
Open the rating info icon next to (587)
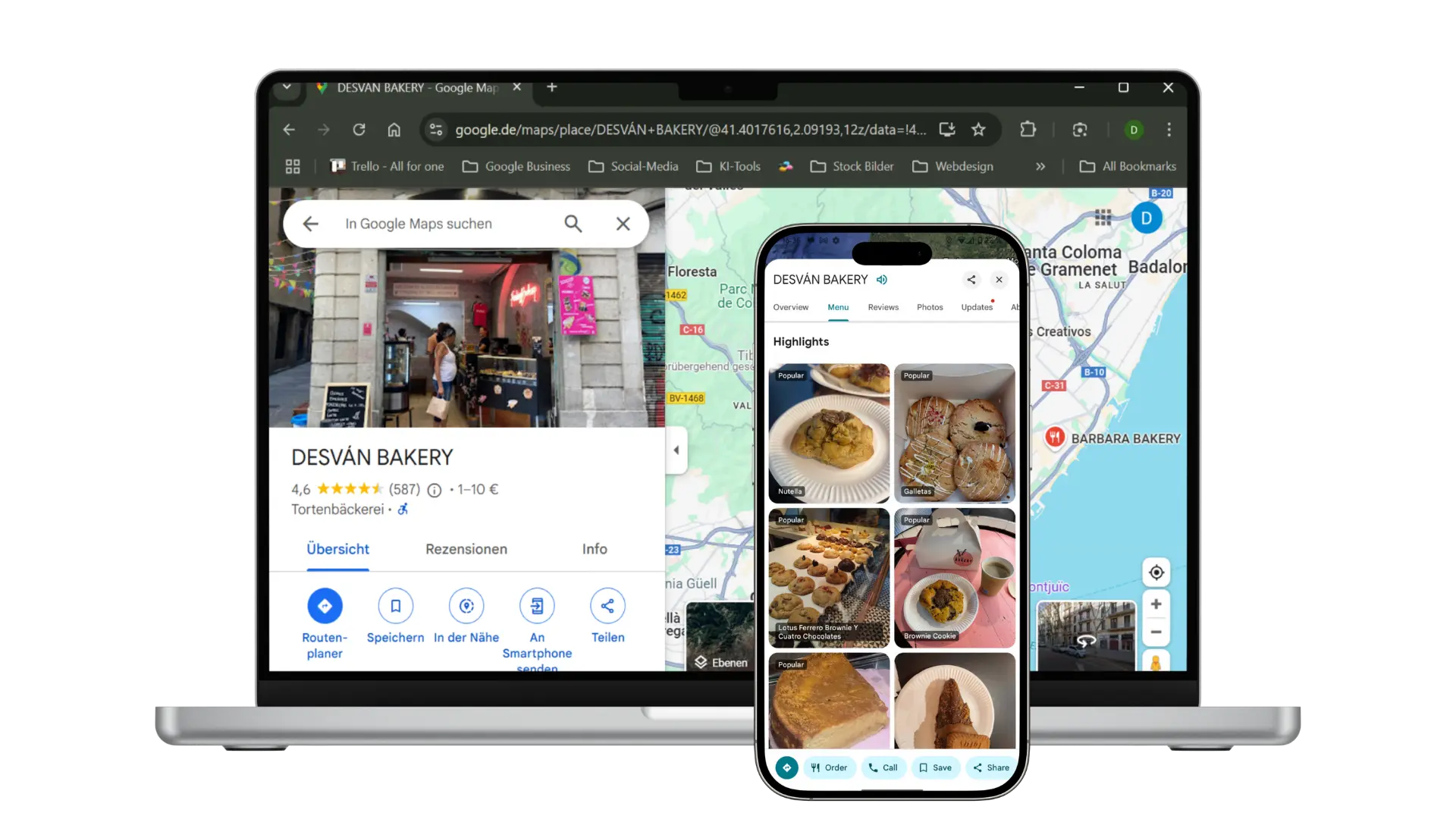(434, 491)
